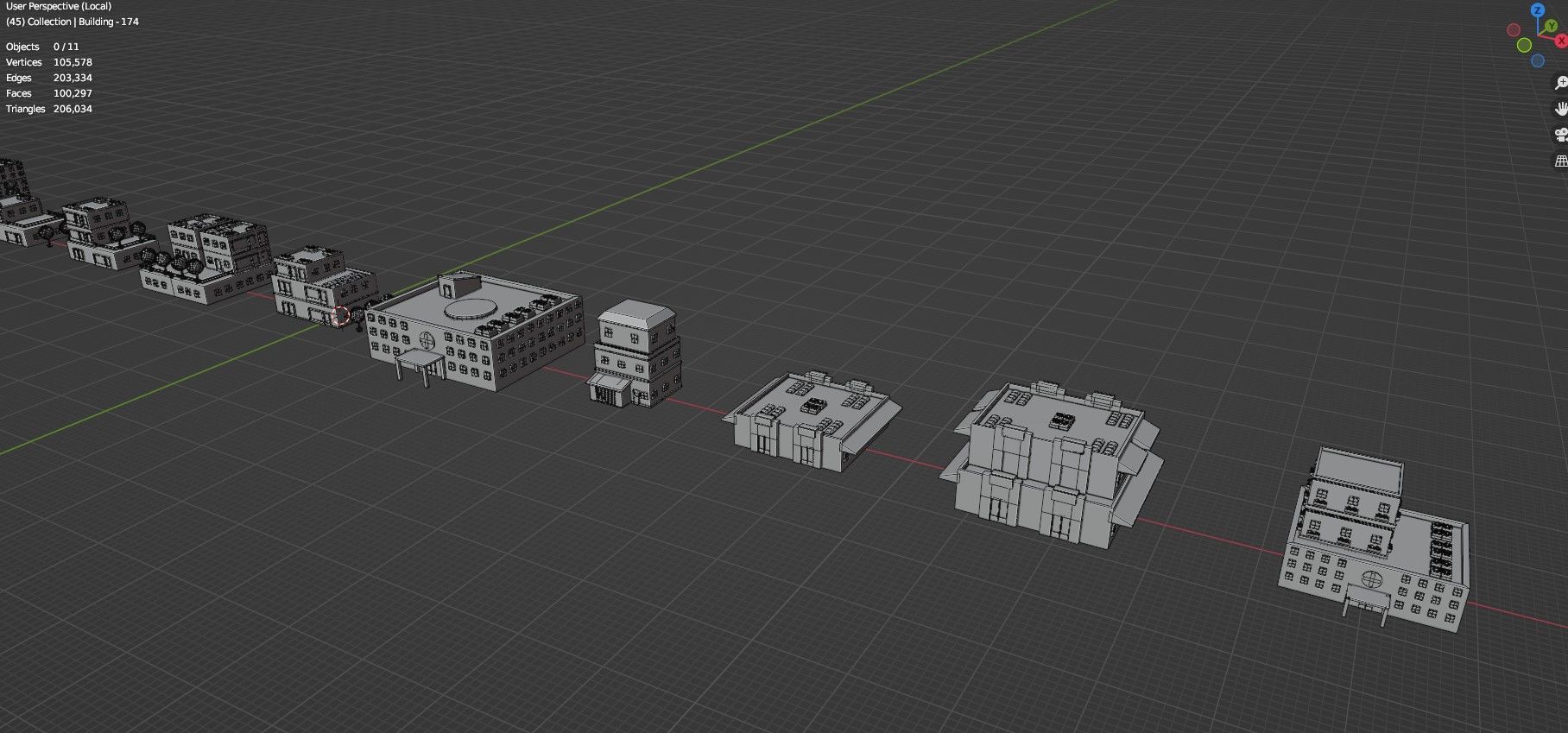This screenshot has width=1568, height=733.
Task: Click the Edges '203,334' statistic
Action: coord(73,78)
